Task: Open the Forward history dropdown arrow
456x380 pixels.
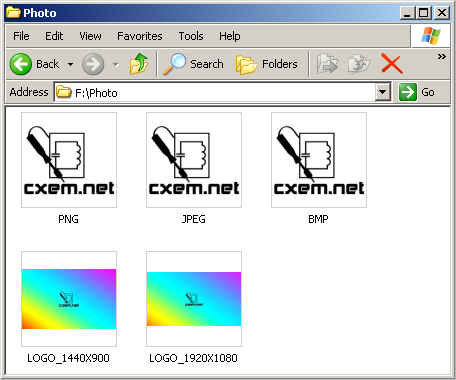Action: 116,64
